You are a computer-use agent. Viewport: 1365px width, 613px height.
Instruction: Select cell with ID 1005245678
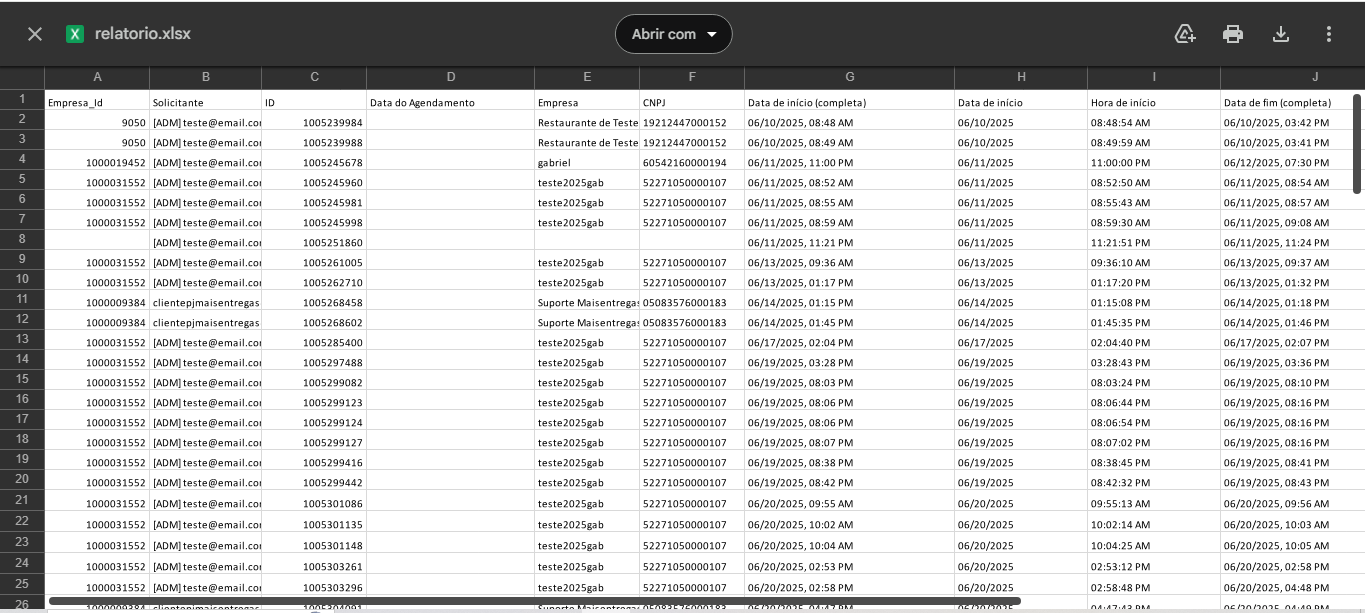point(314,162)
